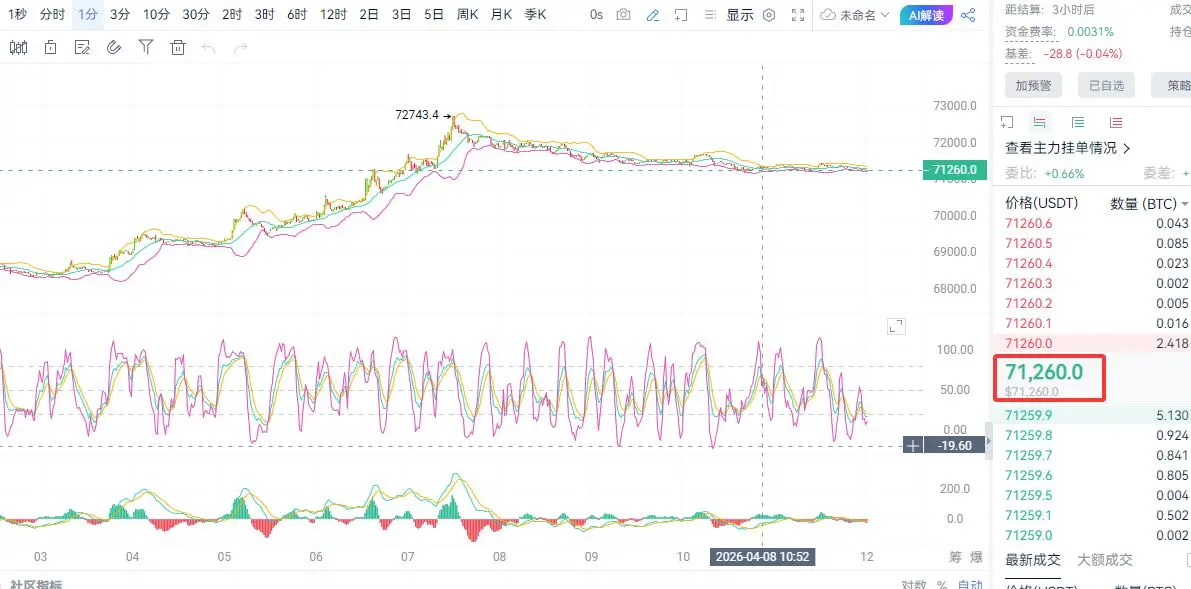Switch to the 10分 timeframe
The image size is (1191, 589).
point(156,14)
